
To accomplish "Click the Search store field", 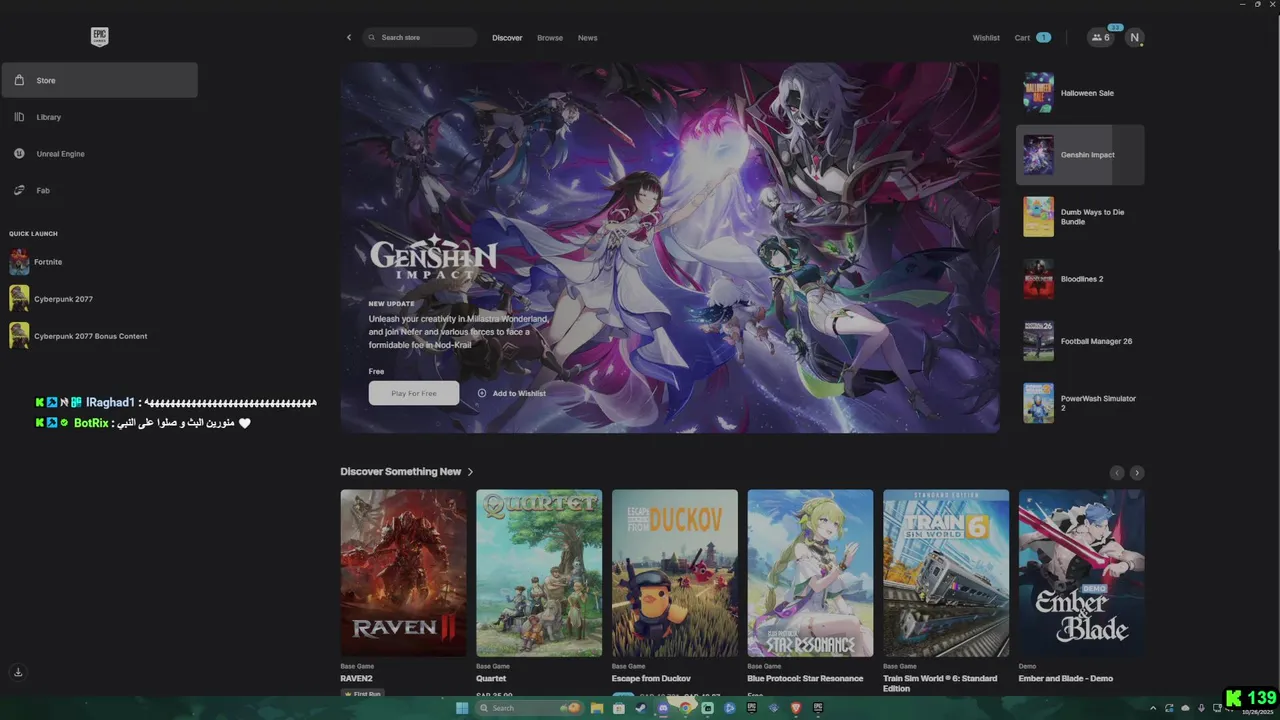I will [x=420, y=37].
